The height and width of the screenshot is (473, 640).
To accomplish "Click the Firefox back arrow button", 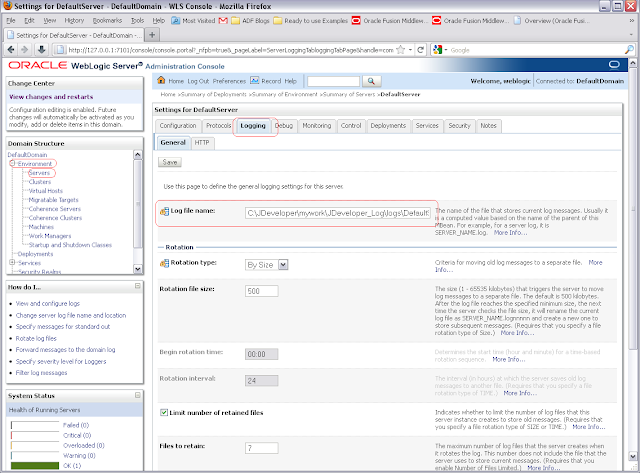I will pyautogui.click(x=11, y=50).
